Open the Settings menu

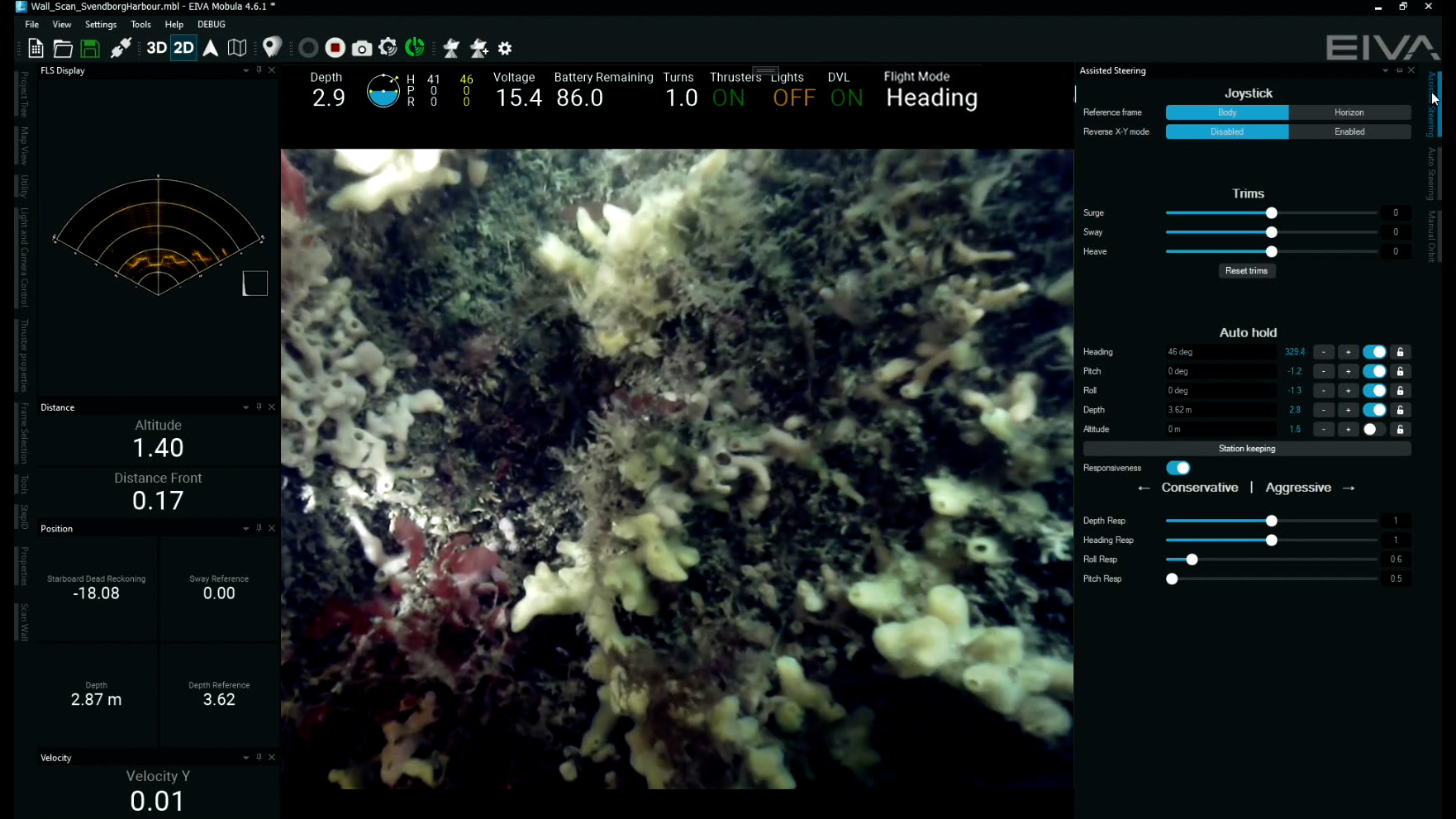pos(101,25)
